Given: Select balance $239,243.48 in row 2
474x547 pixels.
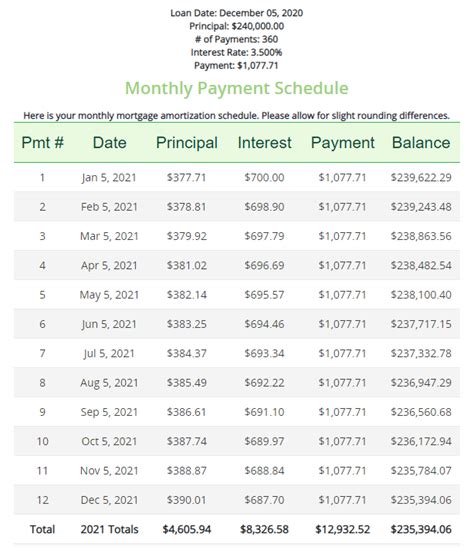Looking at the screenshot, I should [421, 207].
